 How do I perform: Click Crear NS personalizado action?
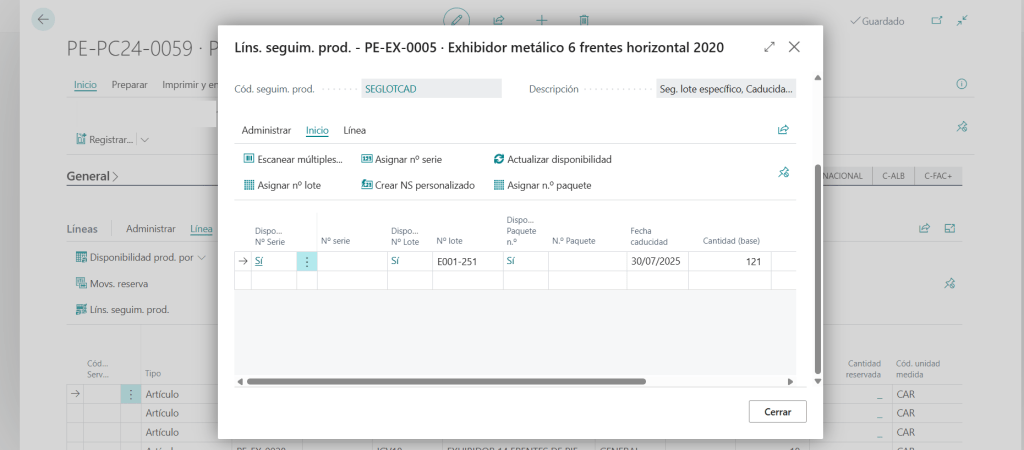417,185
